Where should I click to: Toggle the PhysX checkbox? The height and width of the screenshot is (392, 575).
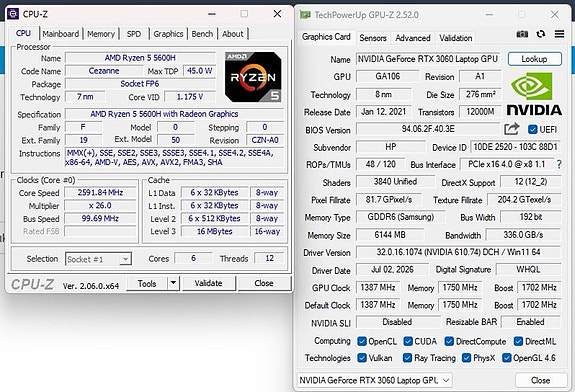pyautogui.click(x=466, y=358)
